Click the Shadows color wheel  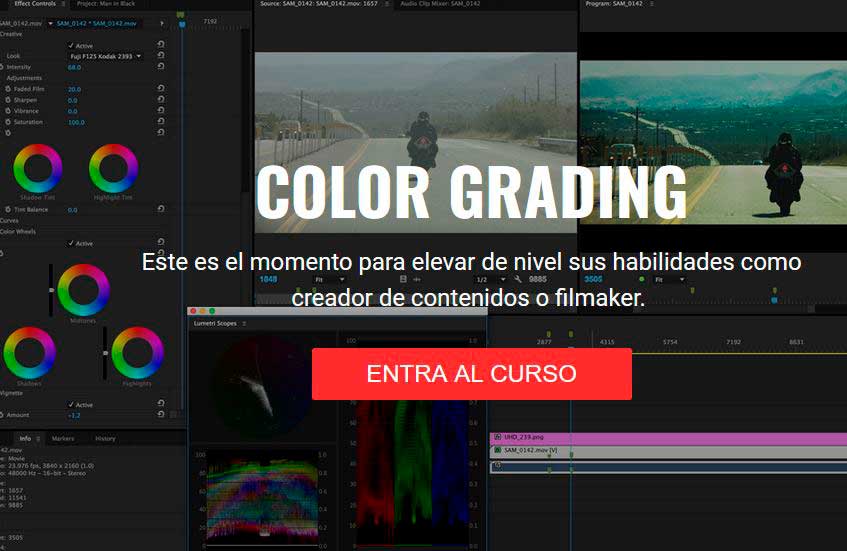pyautogui.click(x=29, y=353)
